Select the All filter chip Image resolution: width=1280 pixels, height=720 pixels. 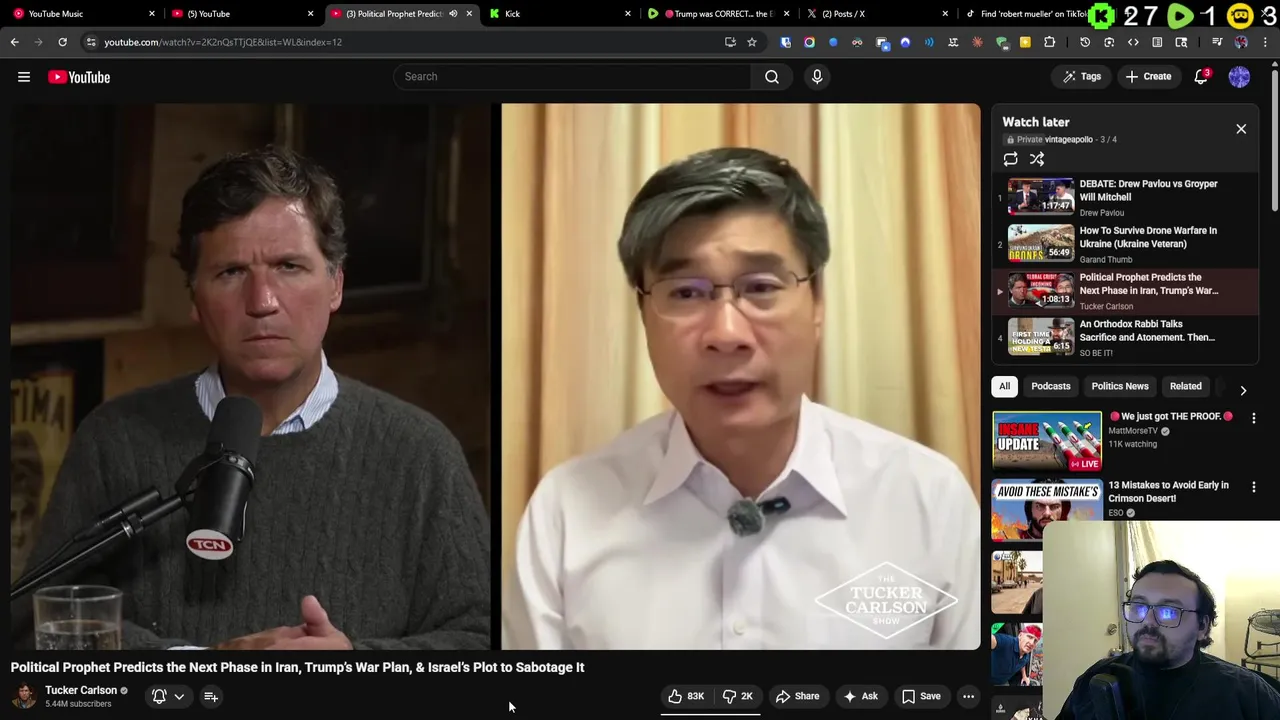tap(1004, 386)
